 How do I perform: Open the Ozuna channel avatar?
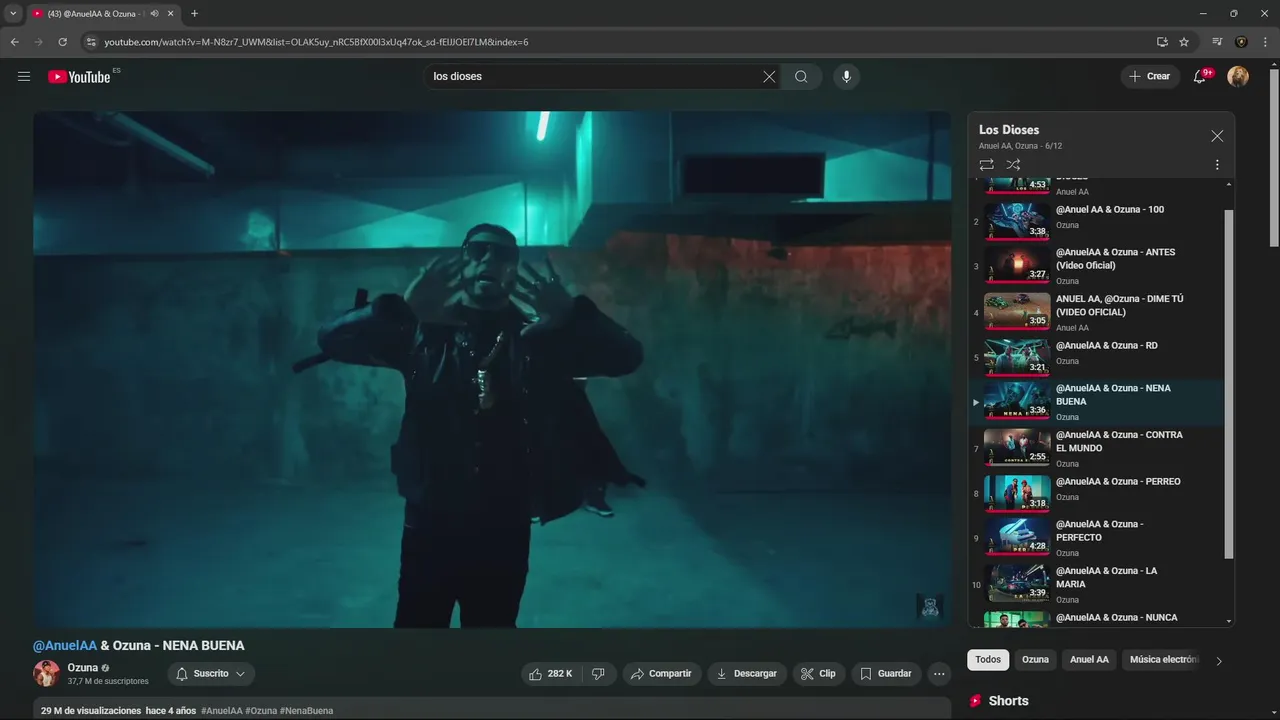pyautogui.click(x=46, y=674)
